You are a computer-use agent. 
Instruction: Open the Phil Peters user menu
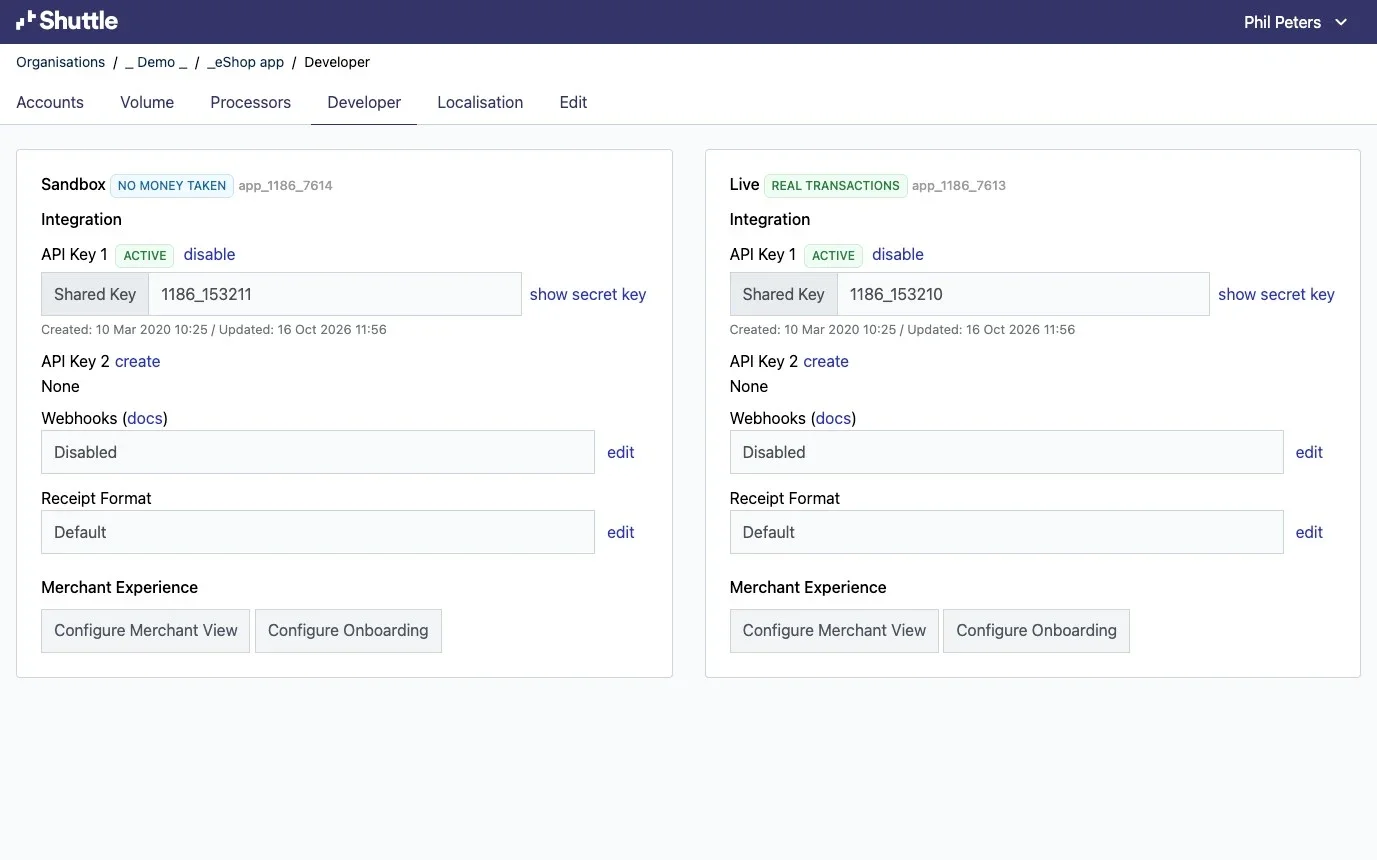click(1296, 22)
